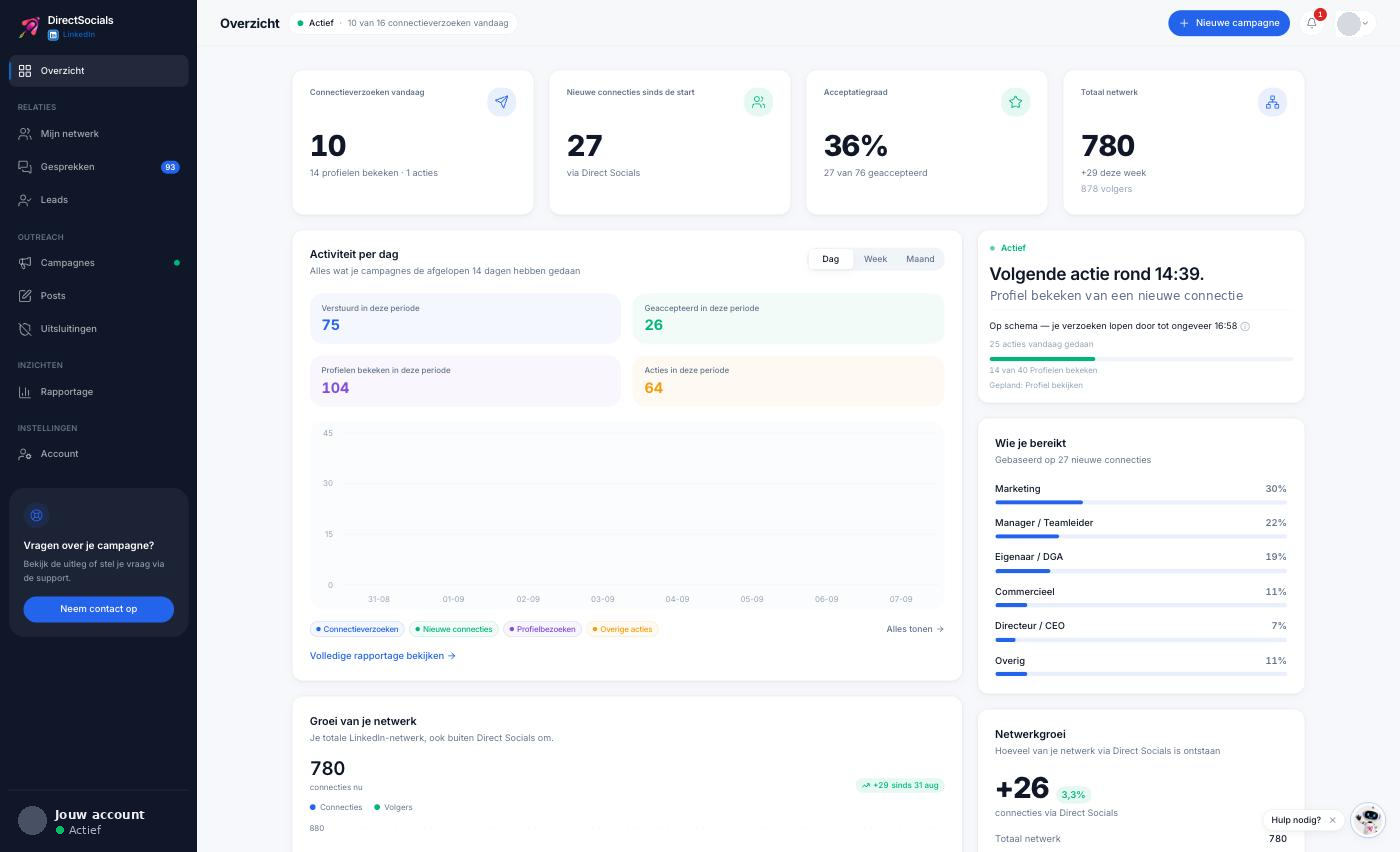This screenshot has width=1400, height=852.
Task: Click the Marketing 30% bar
Action: point(1141,502)
